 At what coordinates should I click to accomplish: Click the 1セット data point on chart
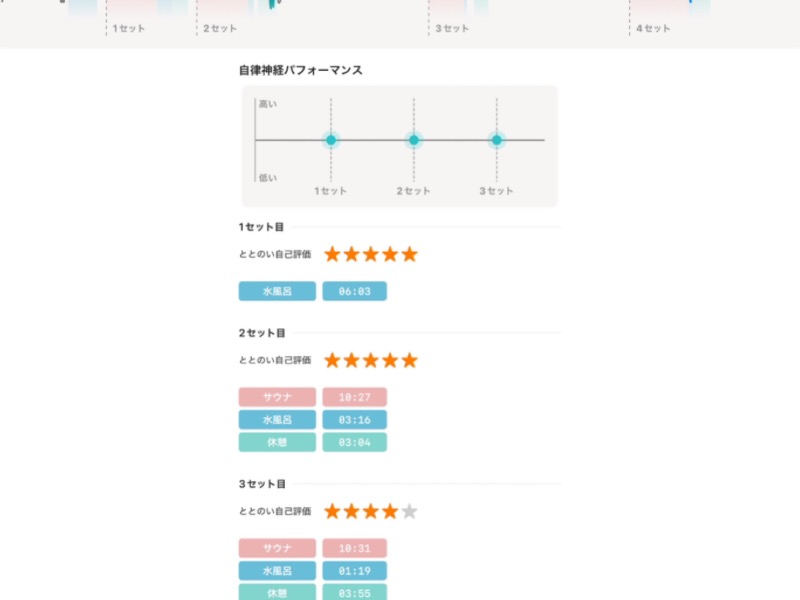tap(331, 140)
